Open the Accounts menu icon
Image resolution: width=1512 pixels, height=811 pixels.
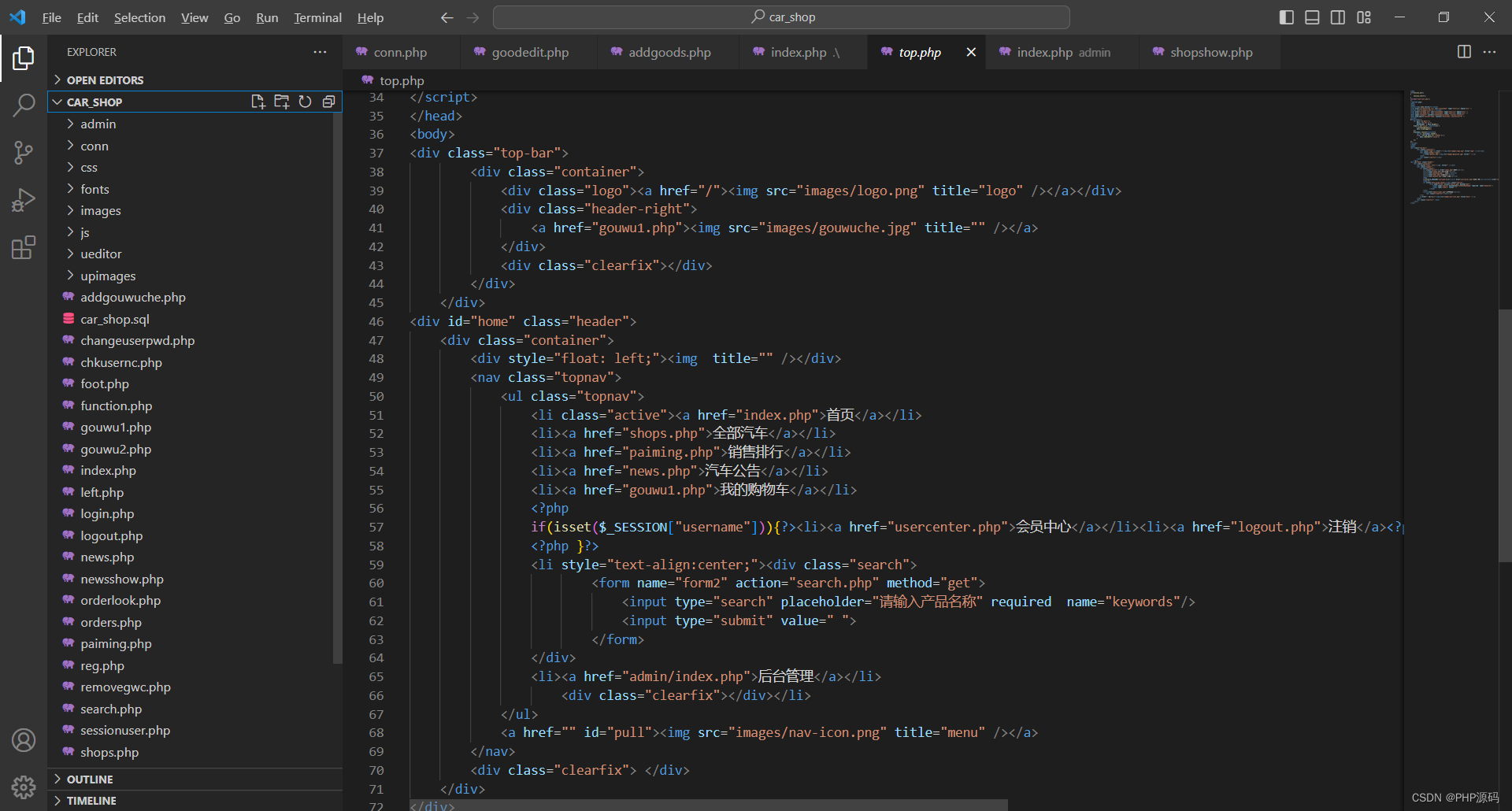[24, 740]
